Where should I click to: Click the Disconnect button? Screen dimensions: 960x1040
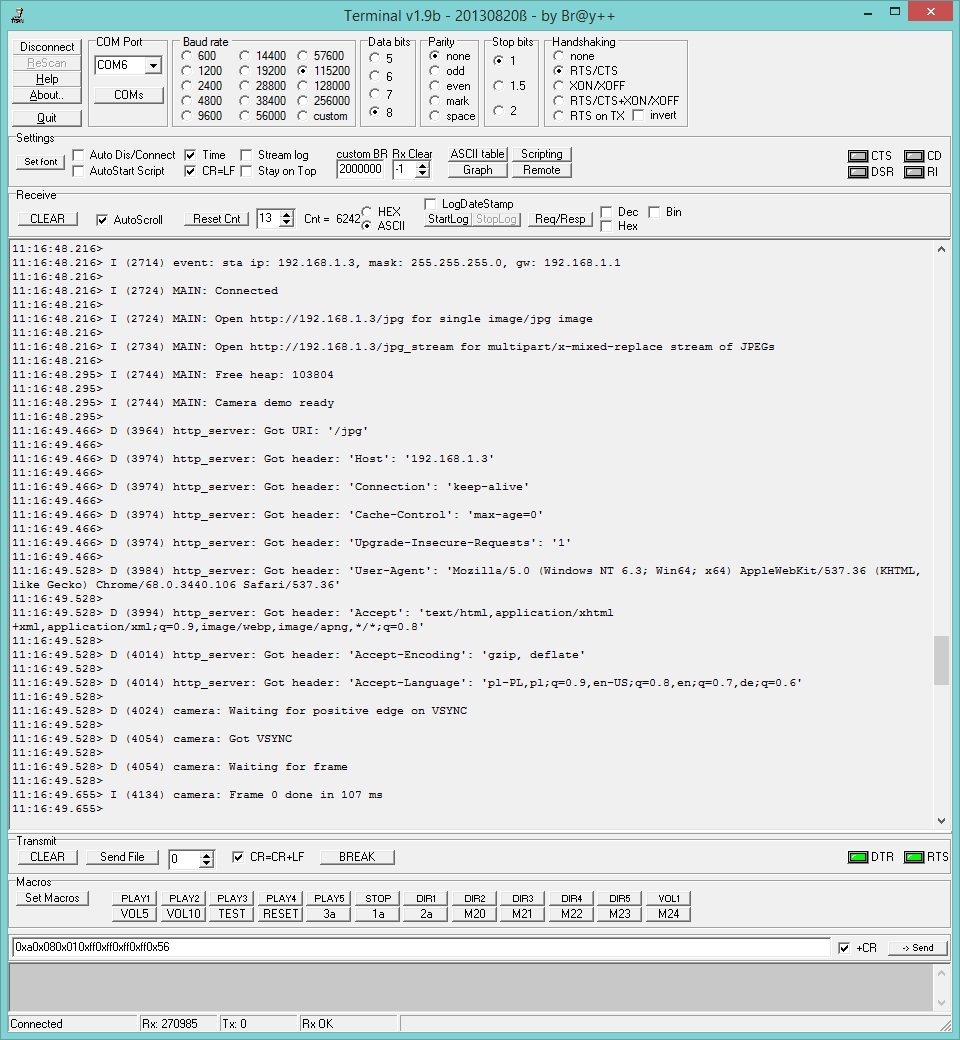[x=46, y=46]
